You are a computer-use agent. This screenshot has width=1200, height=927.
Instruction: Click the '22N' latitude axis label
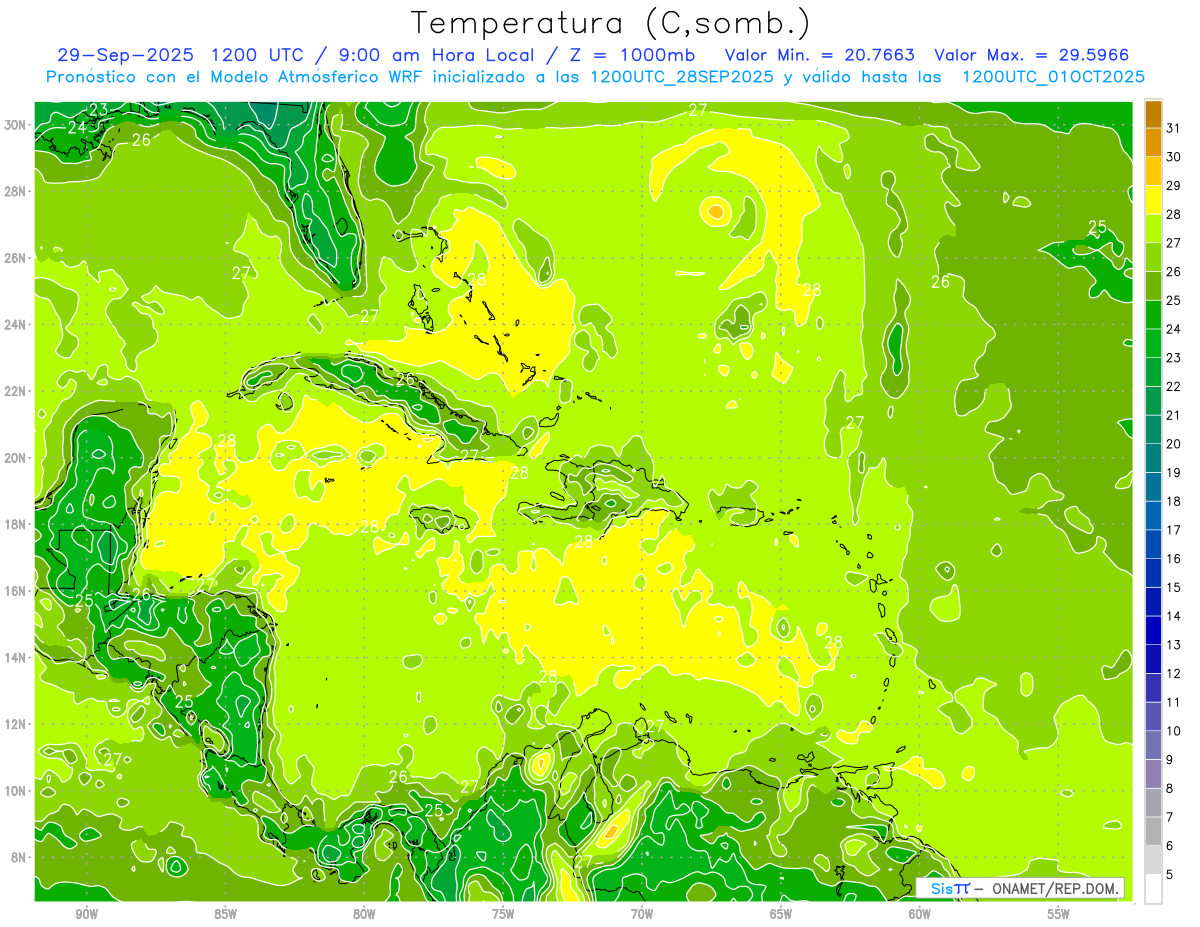point(15,391)
